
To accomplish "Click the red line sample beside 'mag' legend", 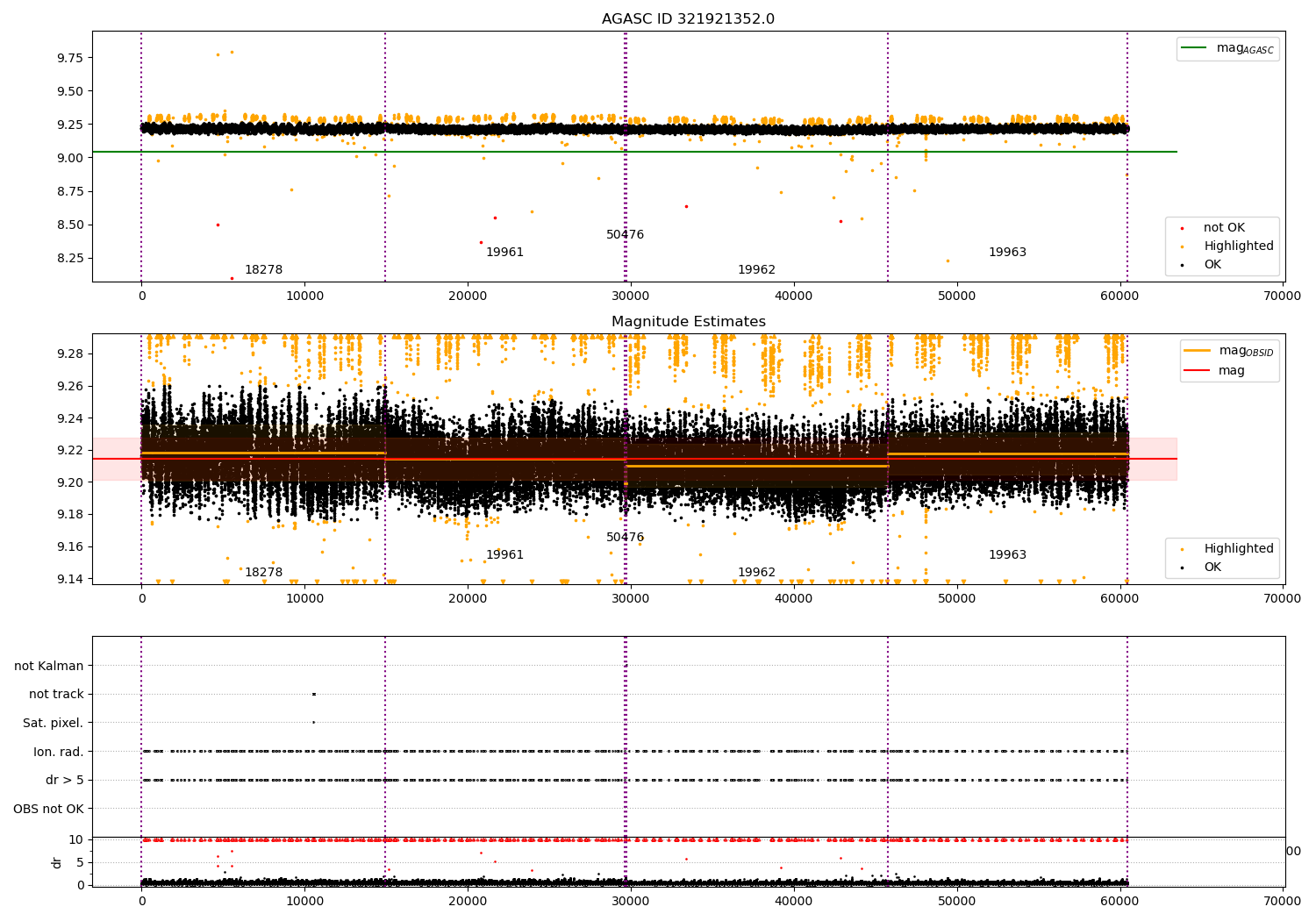I will 1197,370.
